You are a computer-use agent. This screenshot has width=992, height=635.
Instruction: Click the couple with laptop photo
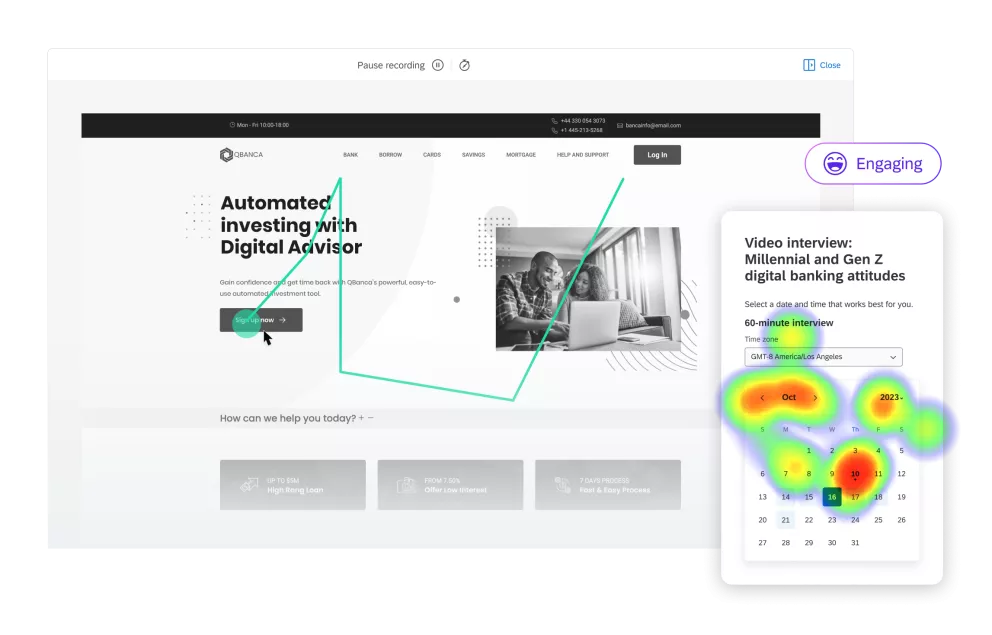click(588, 289)
